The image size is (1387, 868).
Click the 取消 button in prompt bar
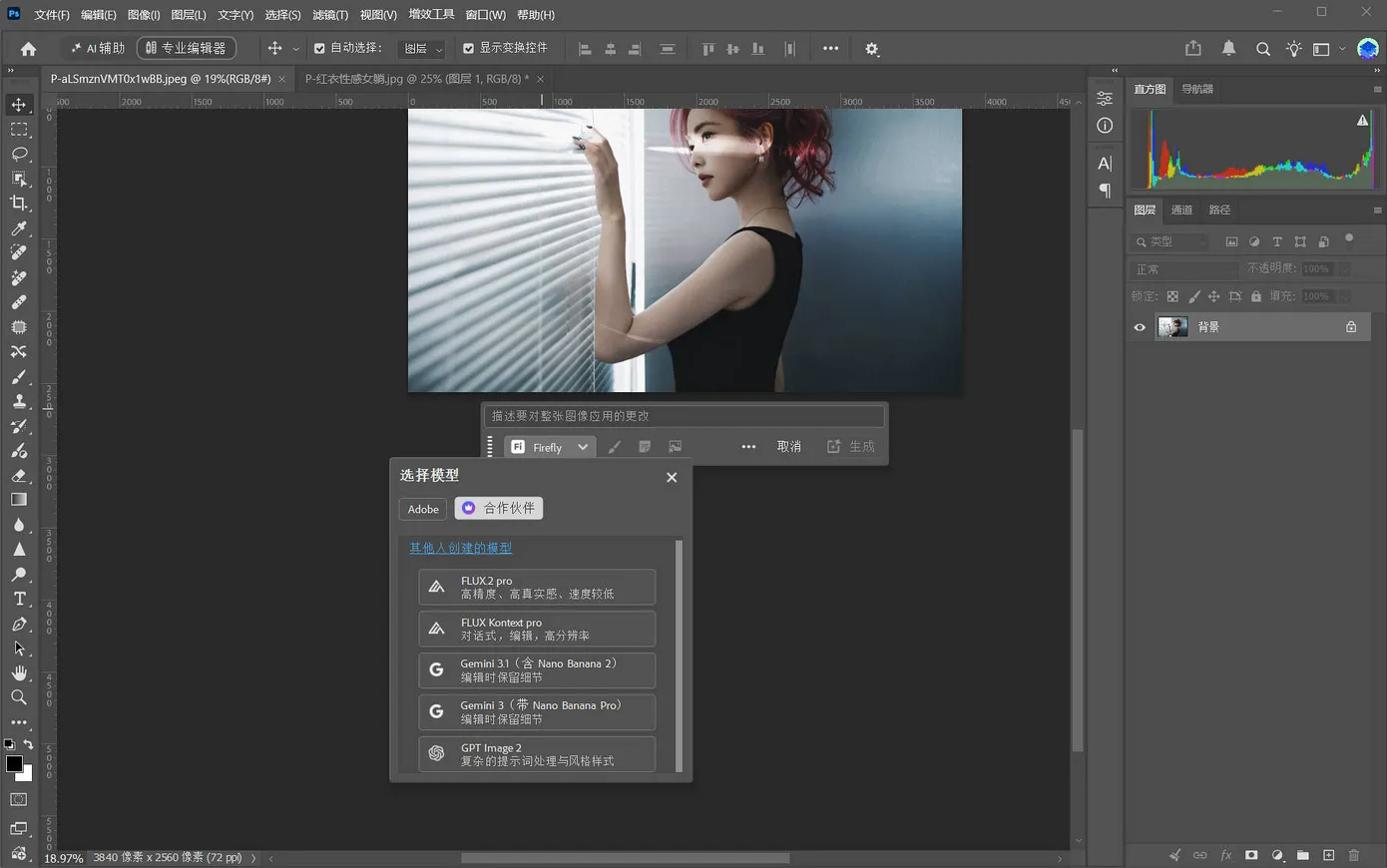tap(789, 447)
